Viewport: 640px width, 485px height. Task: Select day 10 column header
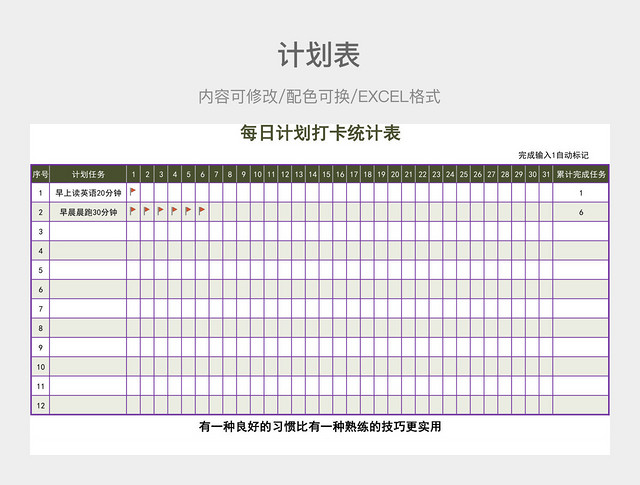click(x=257, y=174)
